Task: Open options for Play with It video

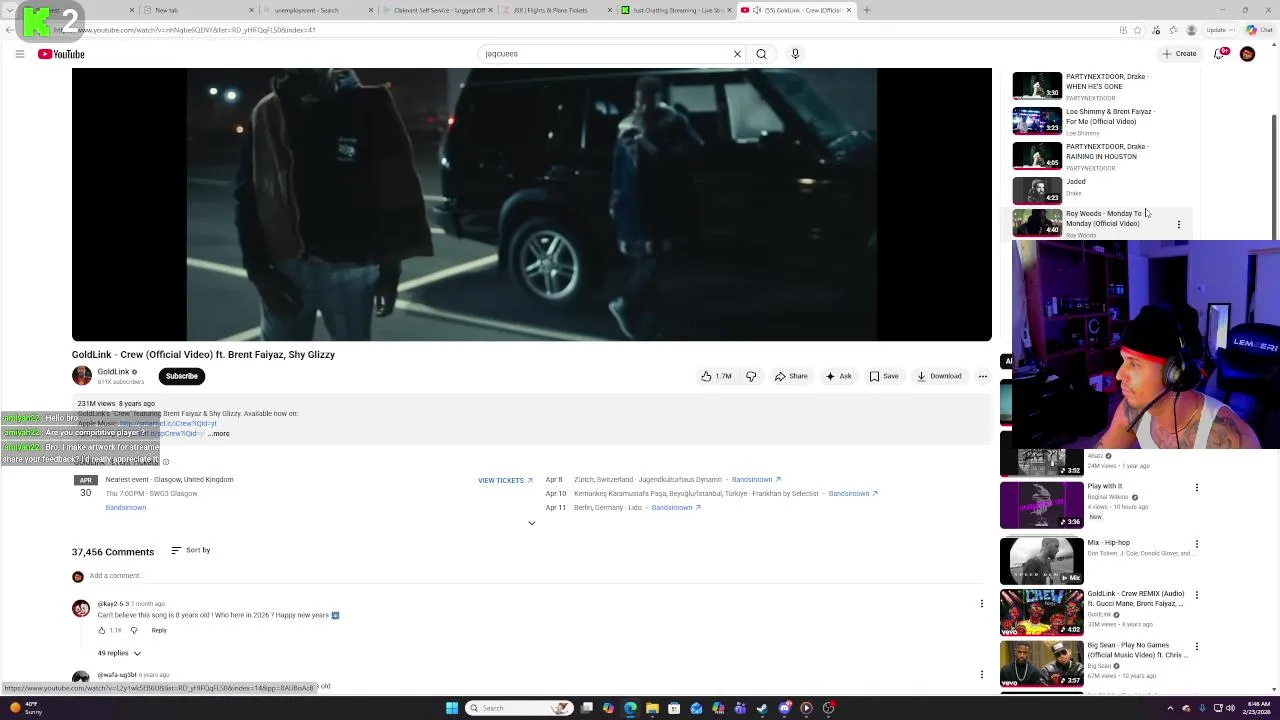Action: click(x=1197, y=488)
